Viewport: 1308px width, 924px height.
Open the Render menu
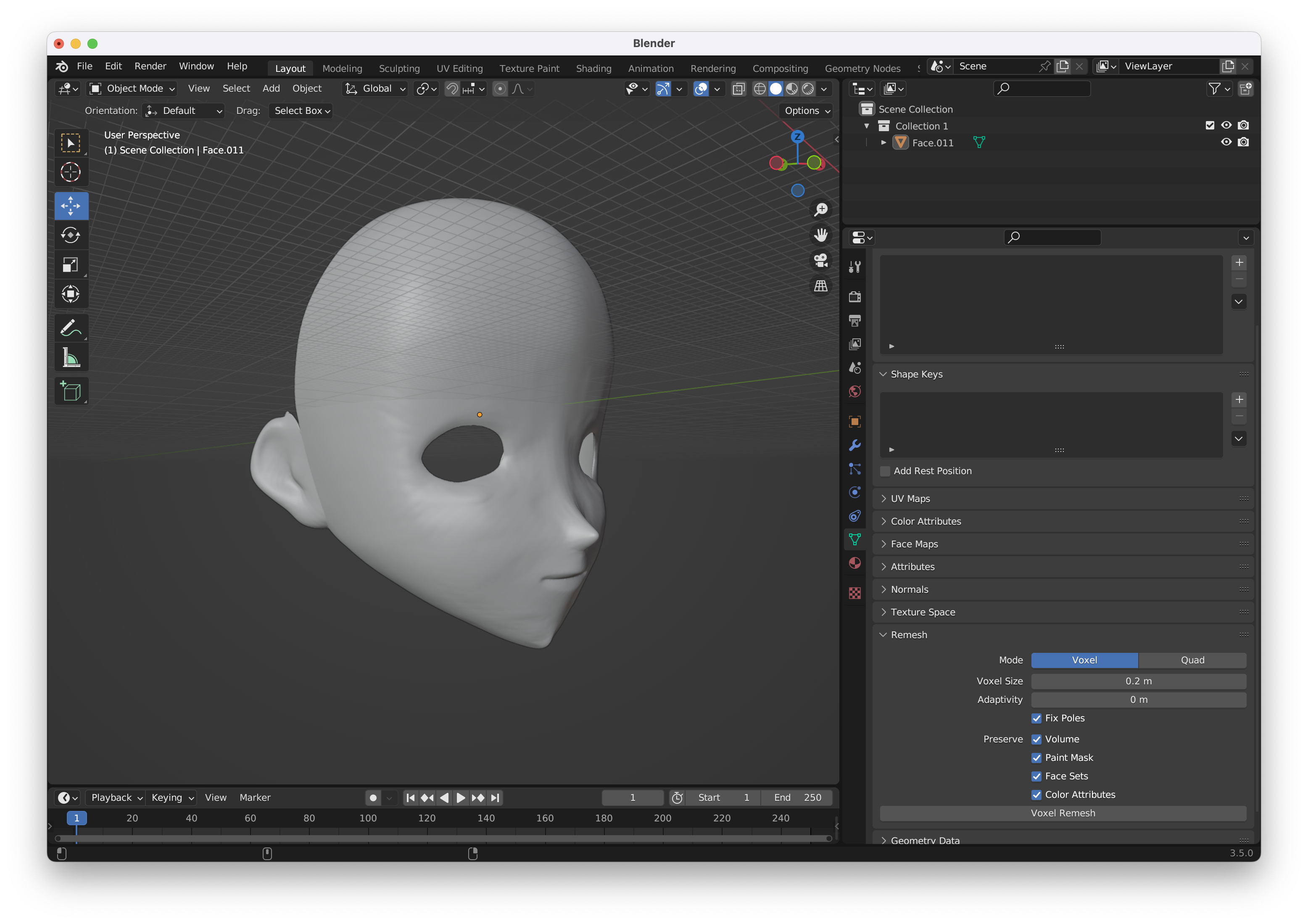[150, 66]
